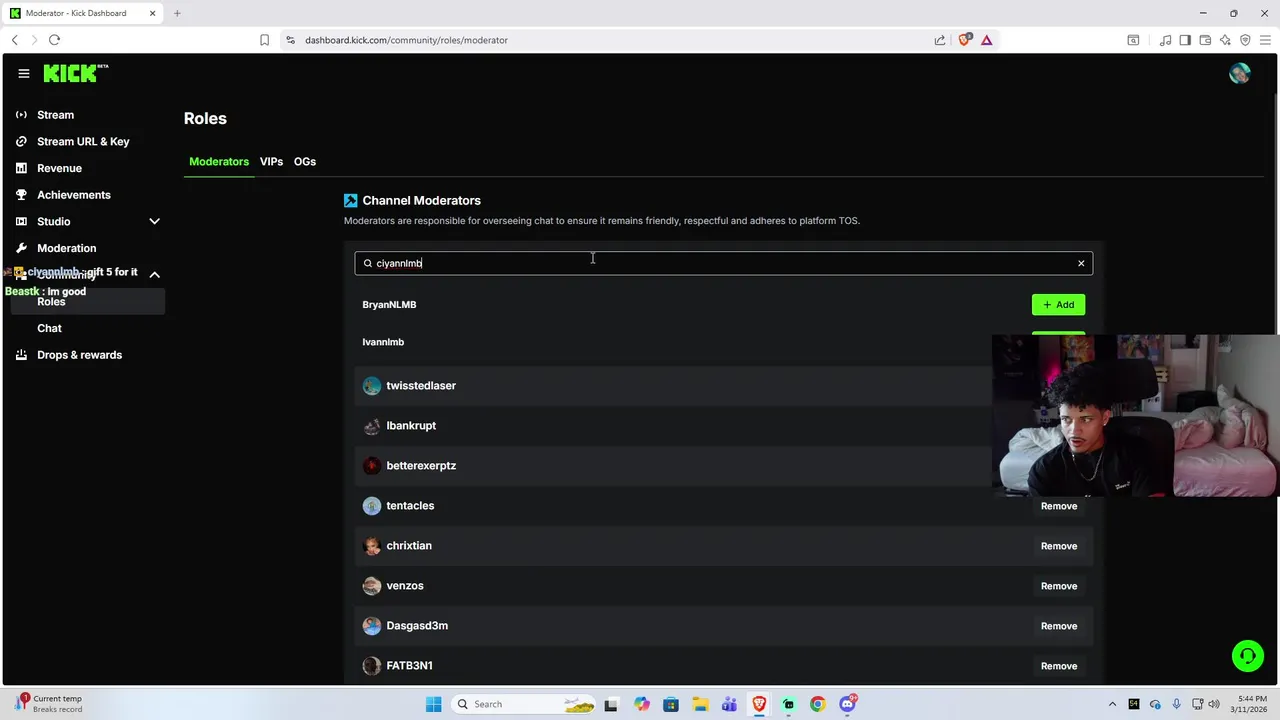This screenshot has width=1280, height=720.
Task: Open the weather widget on taskbar
Action: click(50, 704)
